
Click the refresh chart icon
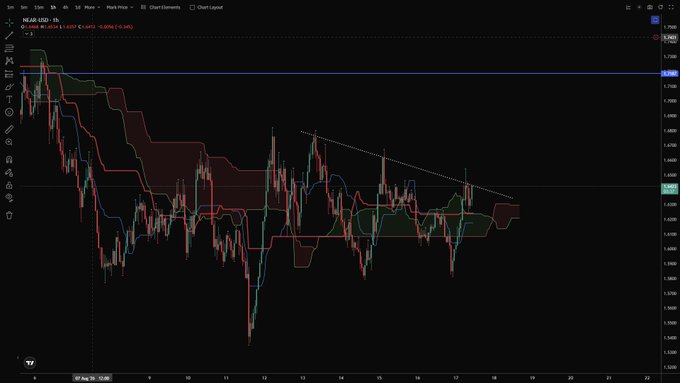pyautogui.click(x=660, y=7)
